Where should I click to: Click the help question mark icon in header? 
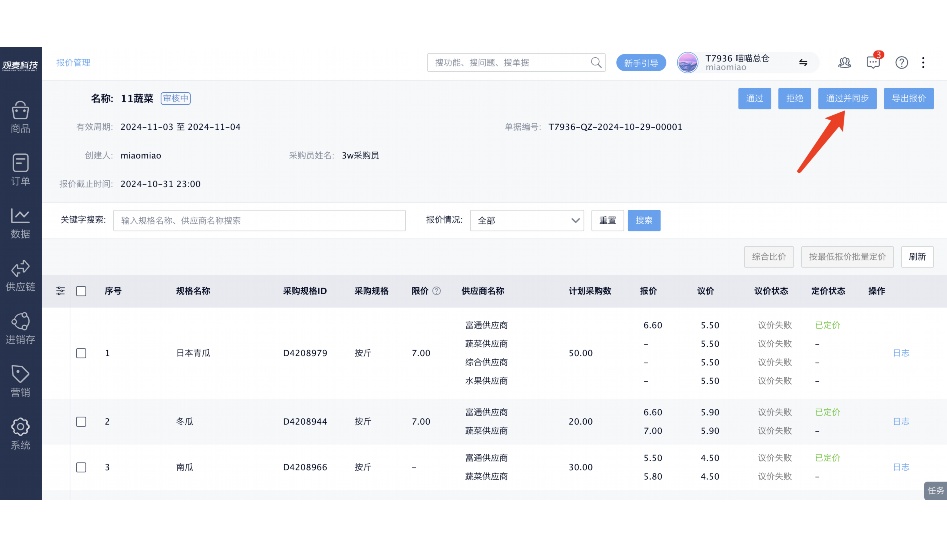point(901,62)
